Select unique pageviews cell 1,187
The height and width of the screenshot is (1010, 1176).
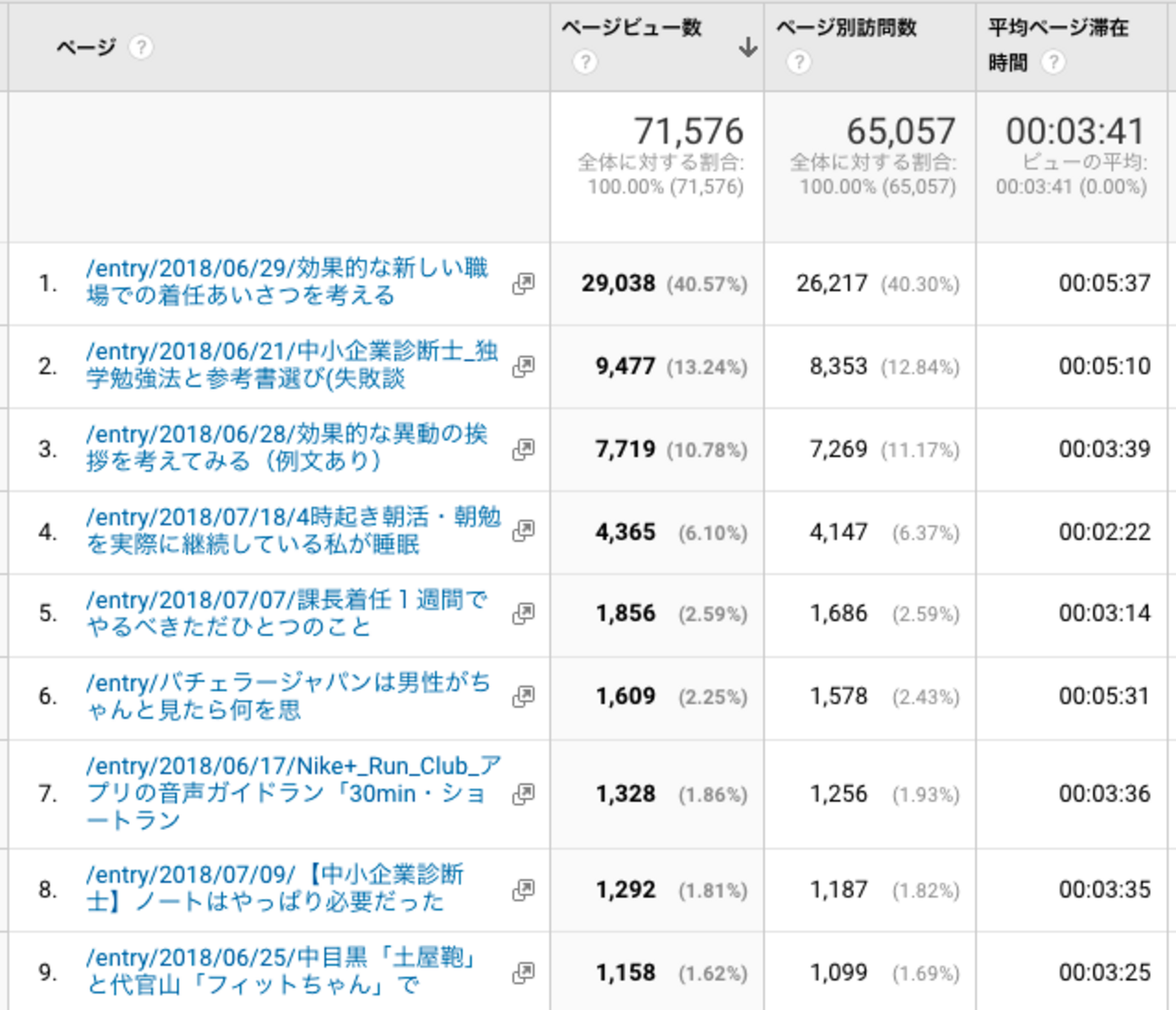[839, 890]
